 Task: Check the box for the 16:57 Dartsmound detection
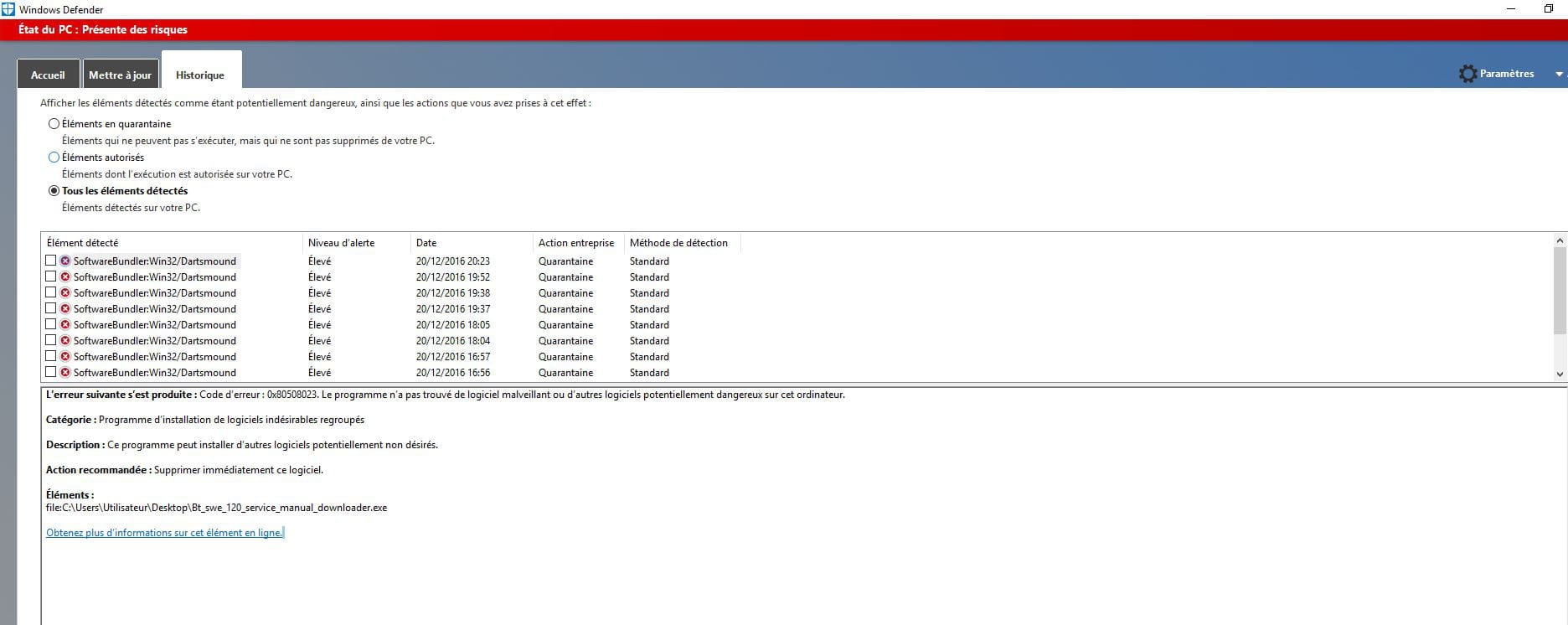click(x=51, y=356)
